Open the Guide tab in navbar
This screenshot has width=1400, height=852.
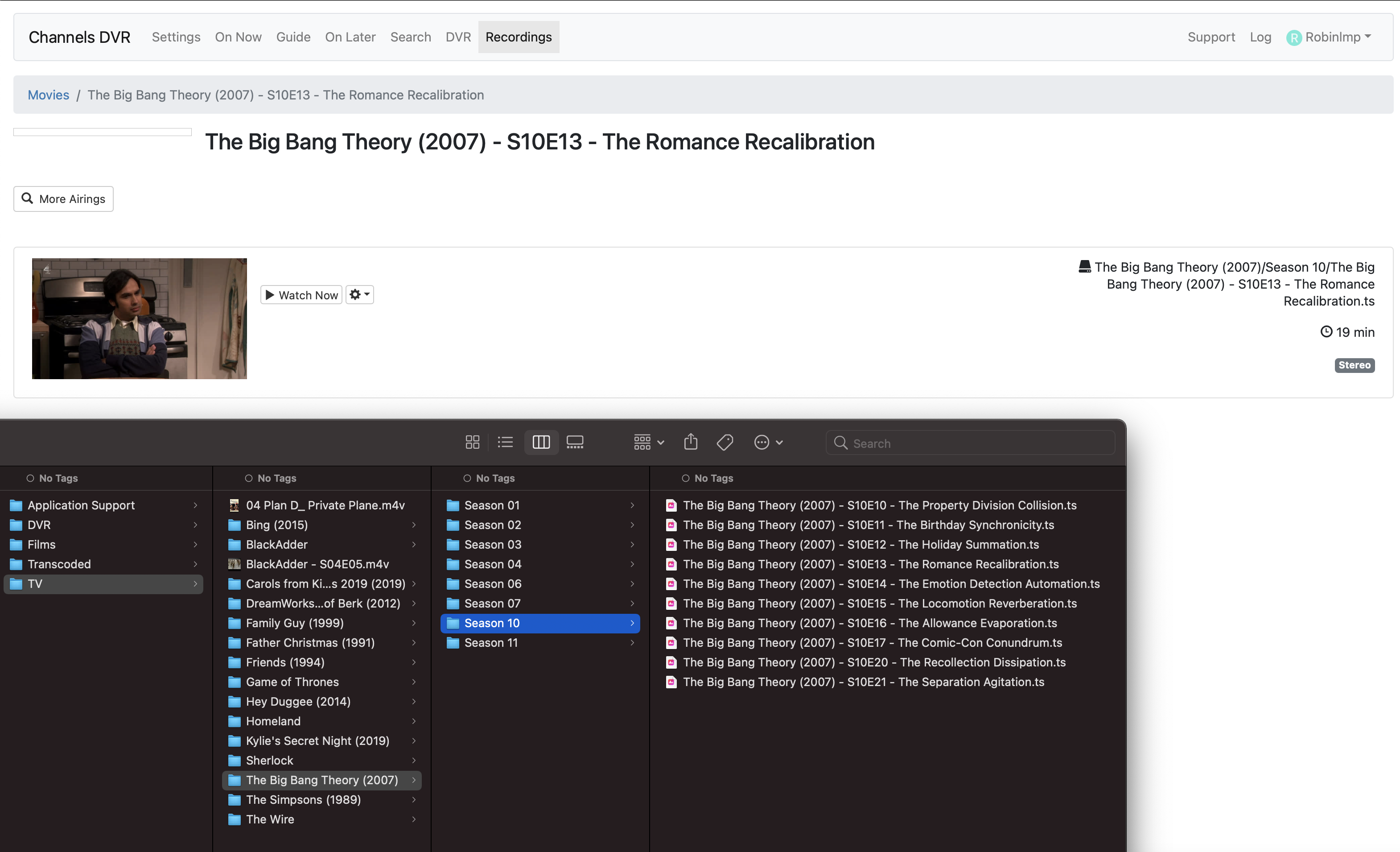pos(293,37)
